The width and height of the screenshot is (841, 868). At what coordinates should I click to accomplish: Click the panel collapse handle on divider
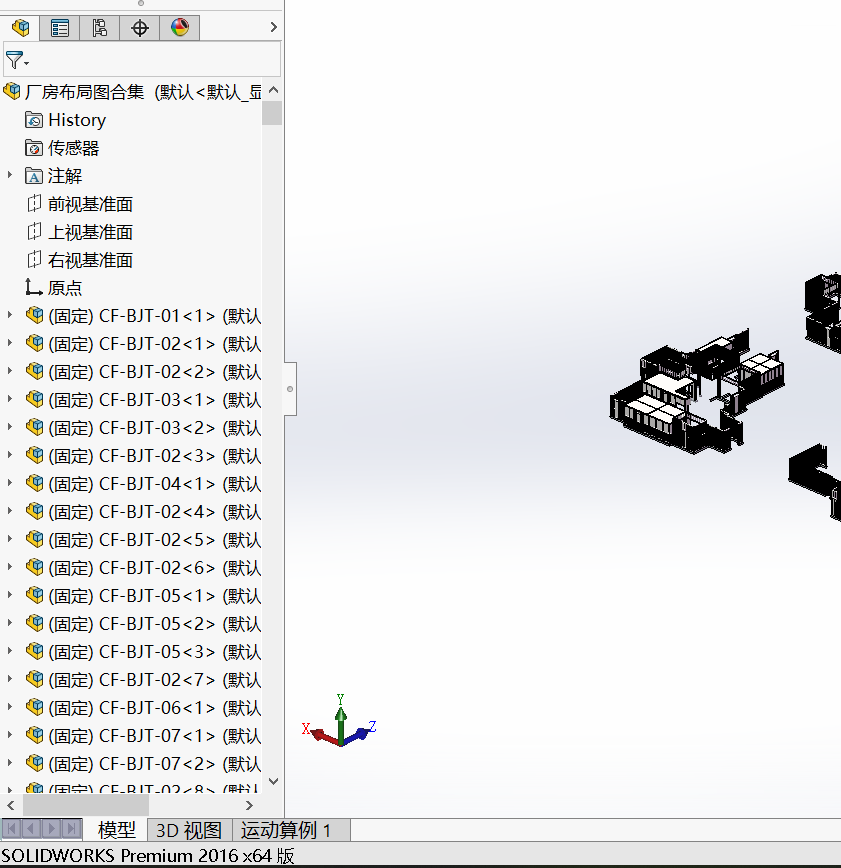click(290, 389)
